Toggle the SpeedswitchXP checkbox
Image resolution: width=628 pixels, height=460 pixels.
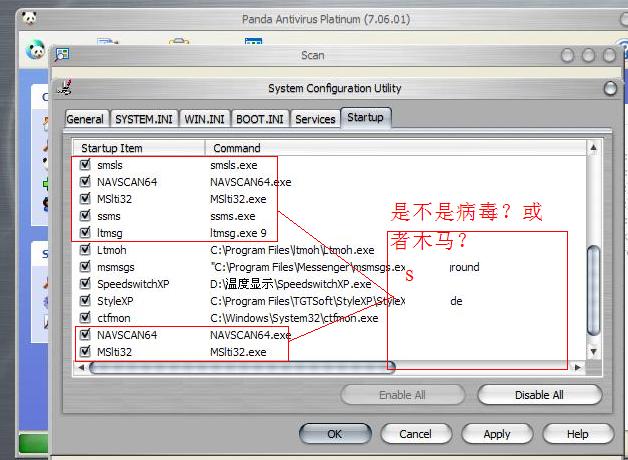pyautogui.click(x=85, y=283)
